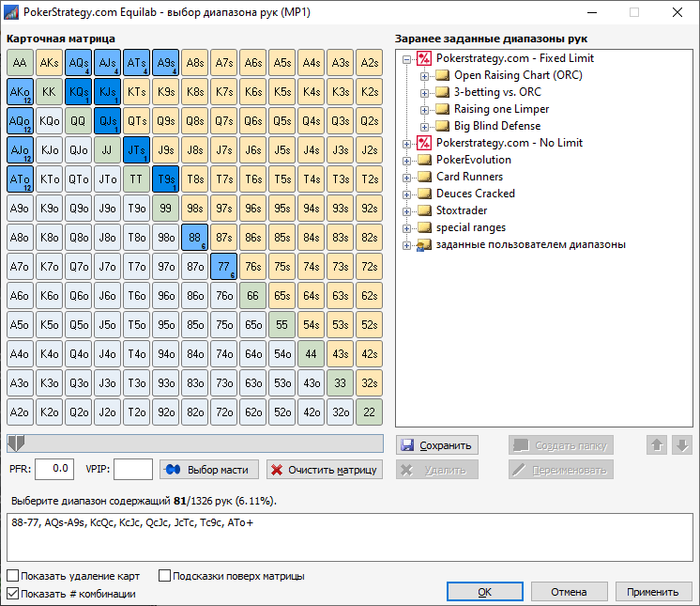Click the PFR input field
This screenshot has height=606, width=700.
tap(54, 469)
